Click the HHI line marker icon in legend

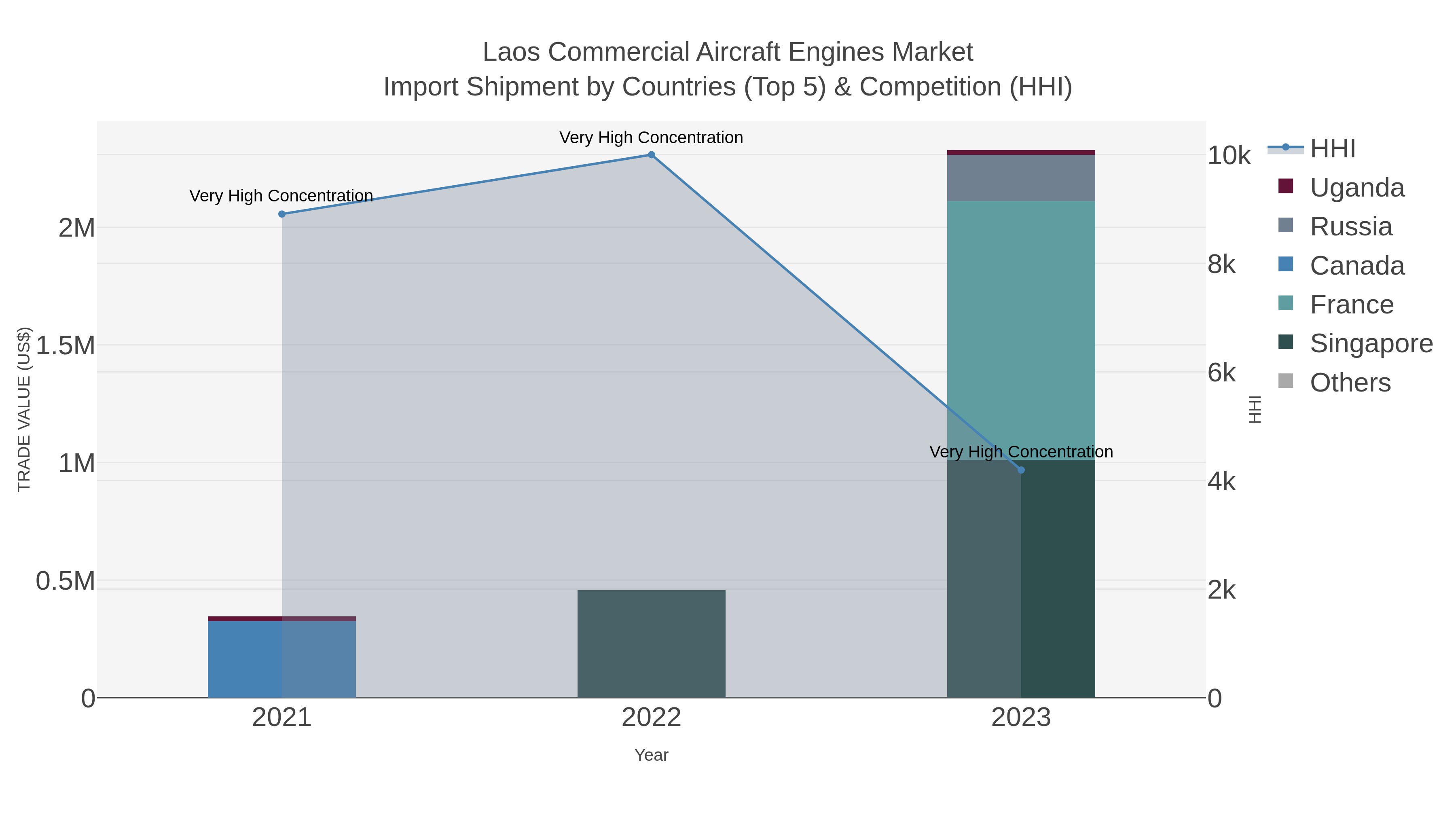click(1285, 148)
